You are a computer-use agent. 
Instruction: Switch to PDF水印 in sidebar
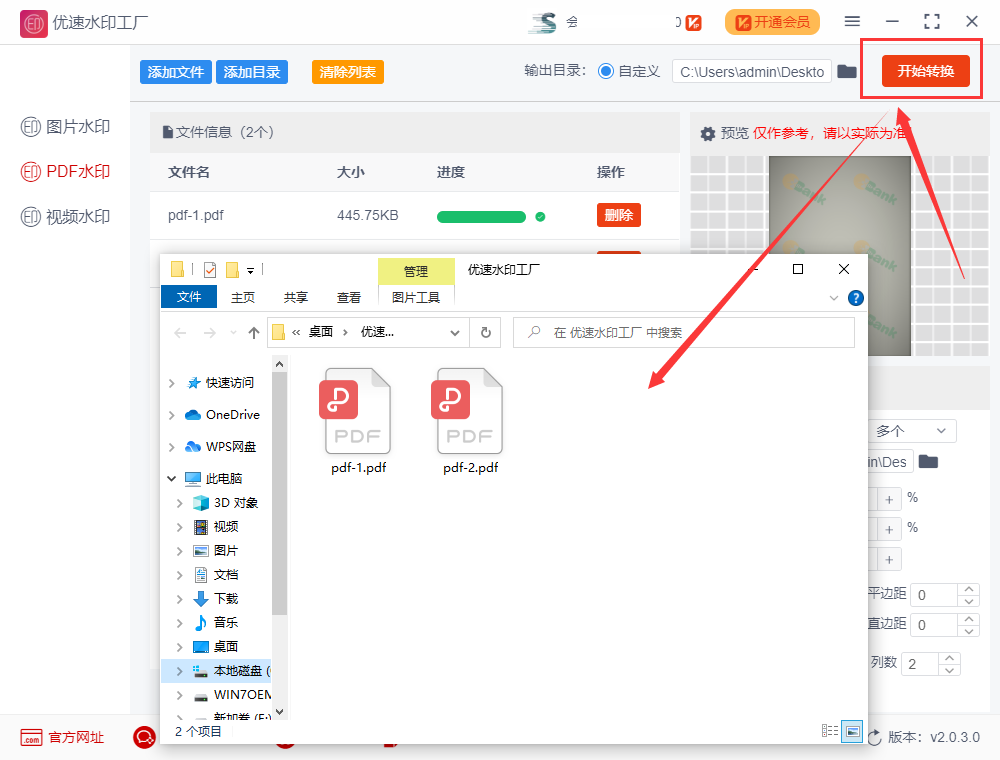point(65,172)
